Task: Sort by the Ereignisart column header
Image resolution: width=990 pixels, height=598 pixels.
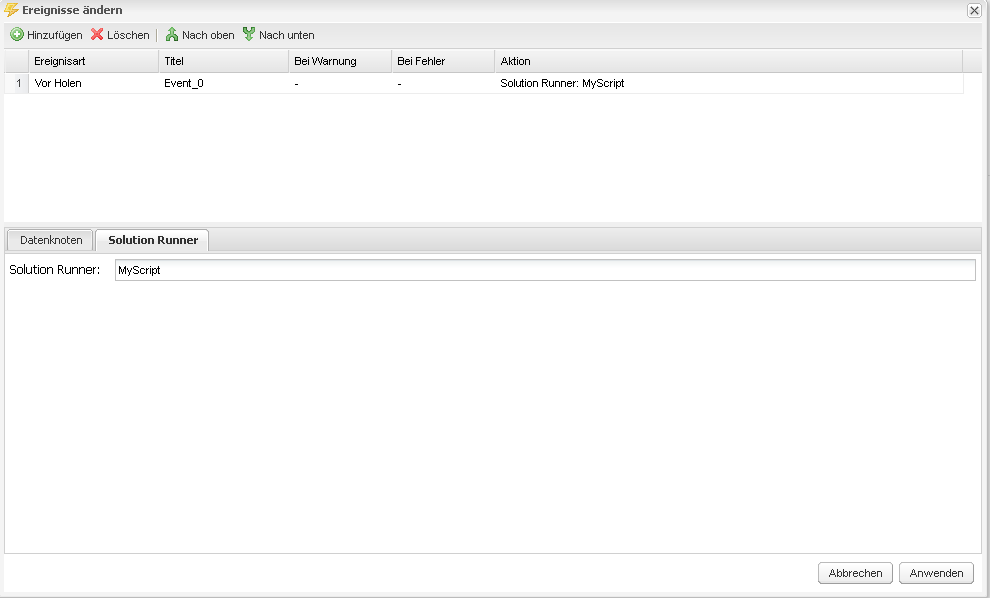Action: click(93, 61)
